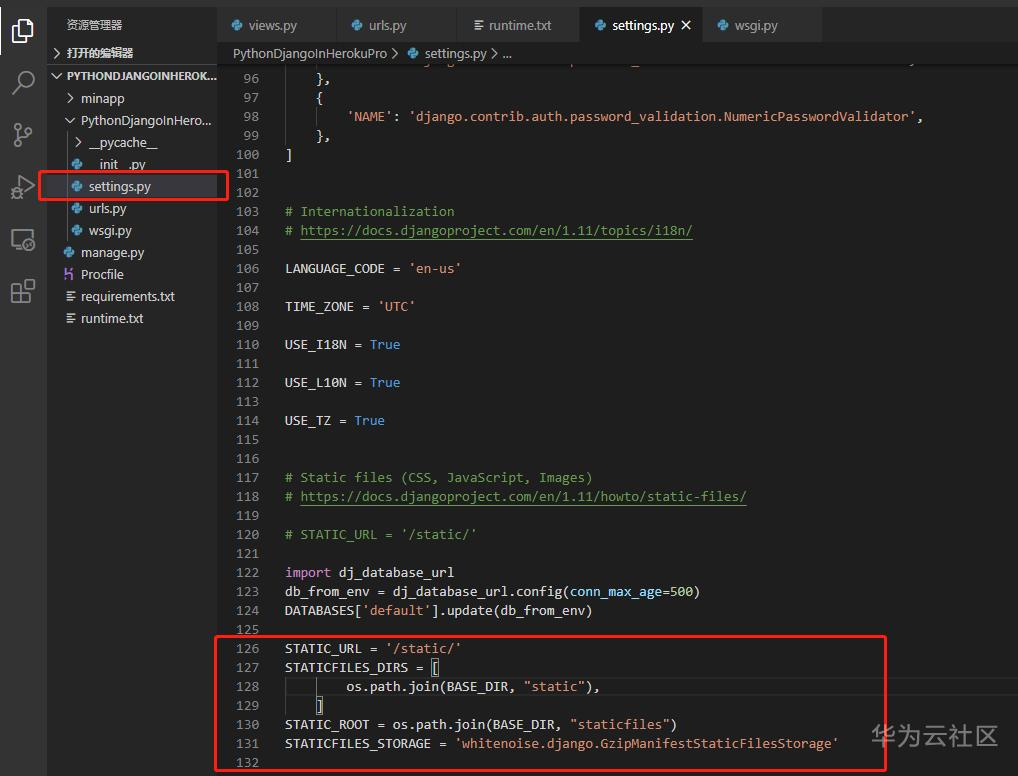
Task: Click the Heroku icon beside Procfile
Action: 69,275
